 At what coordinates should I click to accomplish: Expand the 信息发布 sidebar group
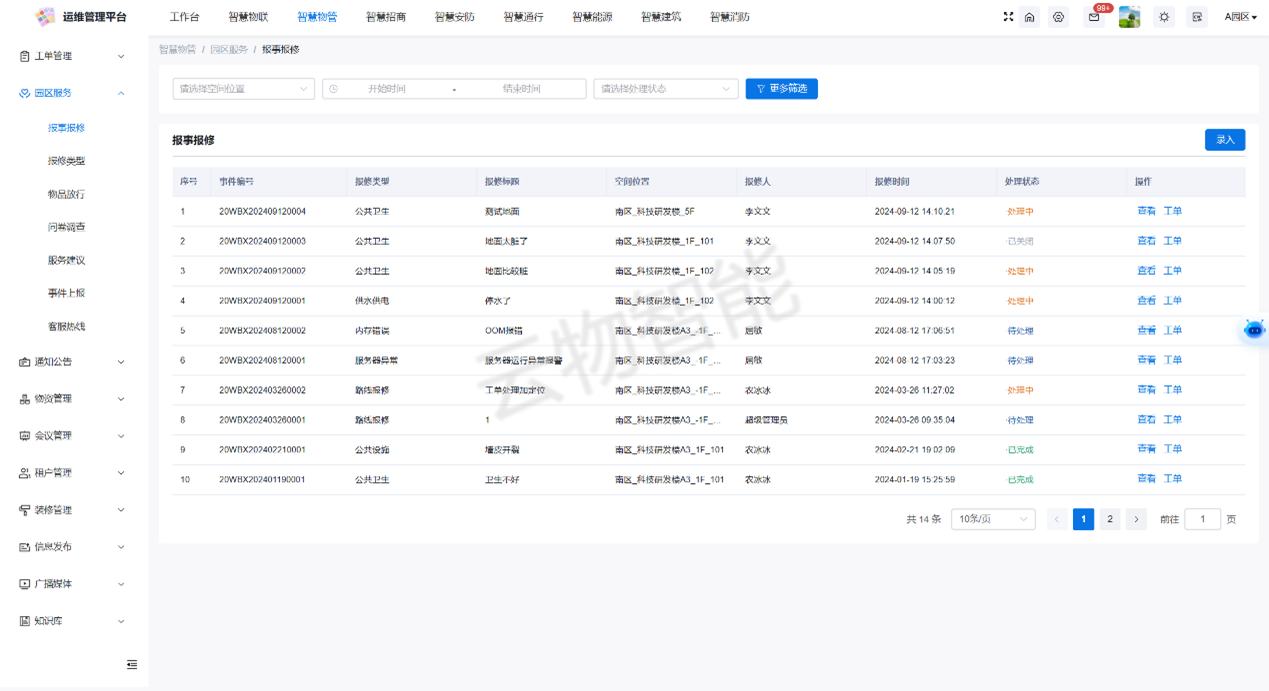pos(74,547)
